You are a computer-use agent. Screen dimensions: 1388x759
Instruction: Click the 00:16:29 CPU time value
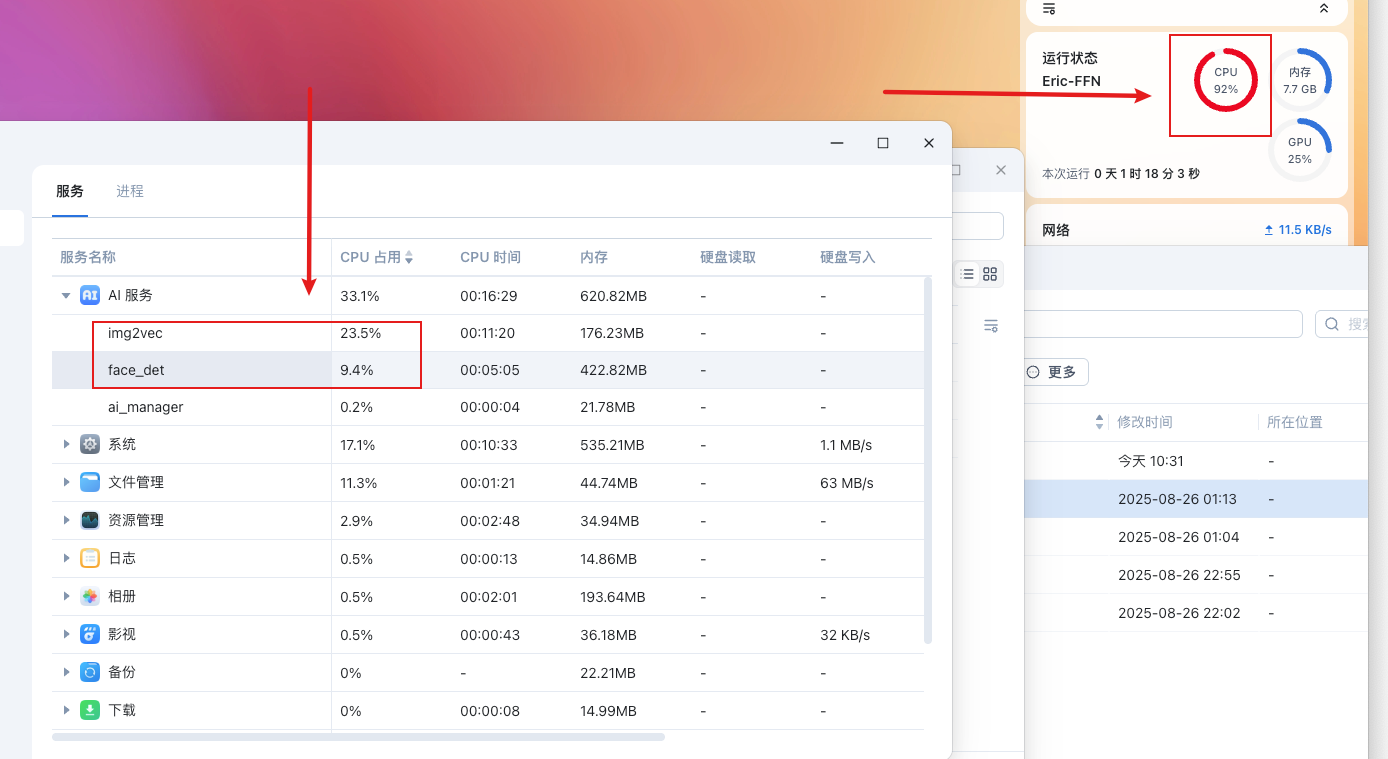489,296
